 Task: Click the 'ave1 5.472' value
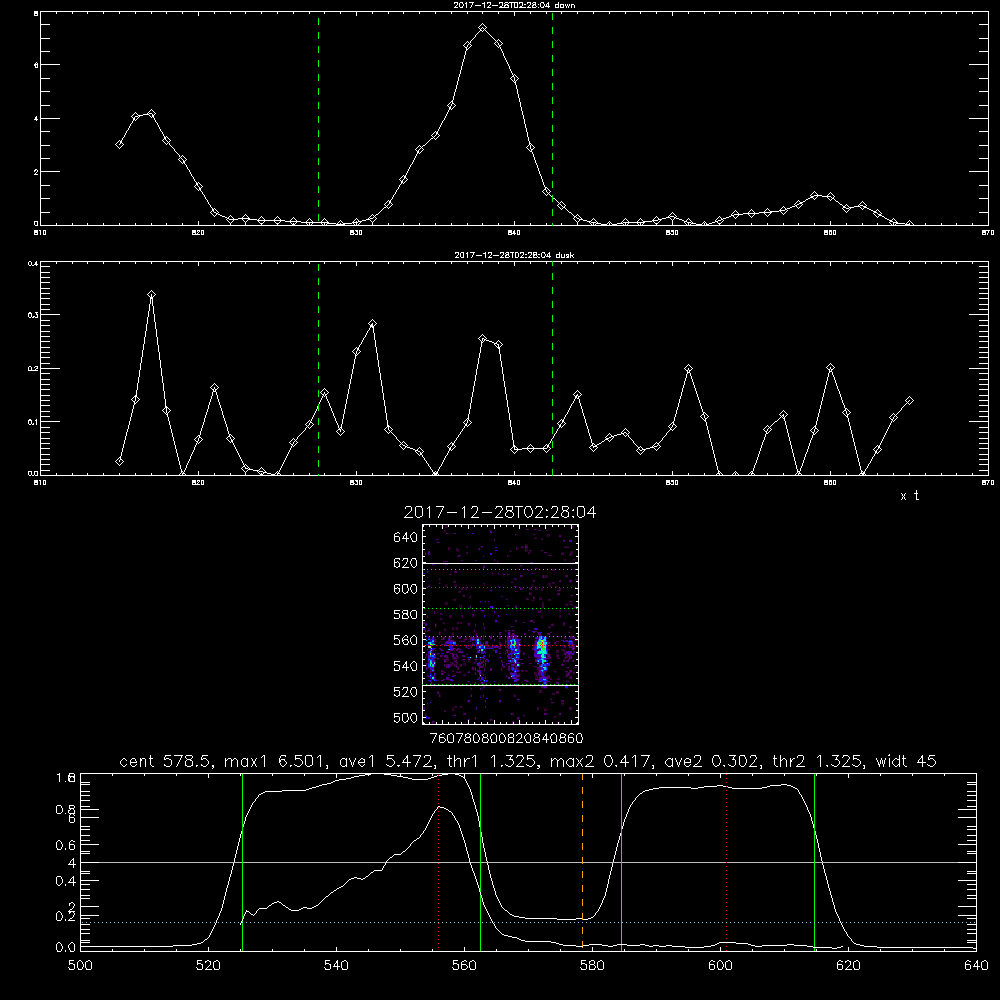[383, 761]
